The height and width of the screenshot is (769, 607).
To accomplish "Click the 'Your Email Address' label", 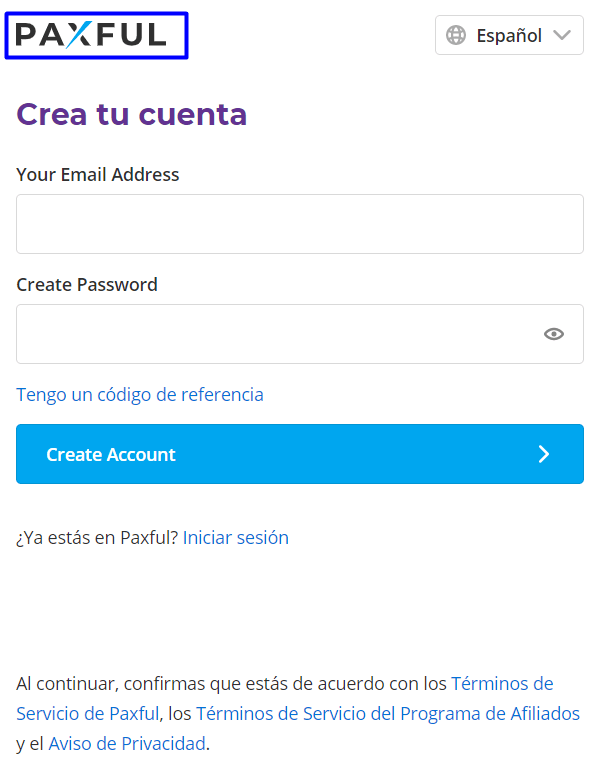I will coord(98,175).
